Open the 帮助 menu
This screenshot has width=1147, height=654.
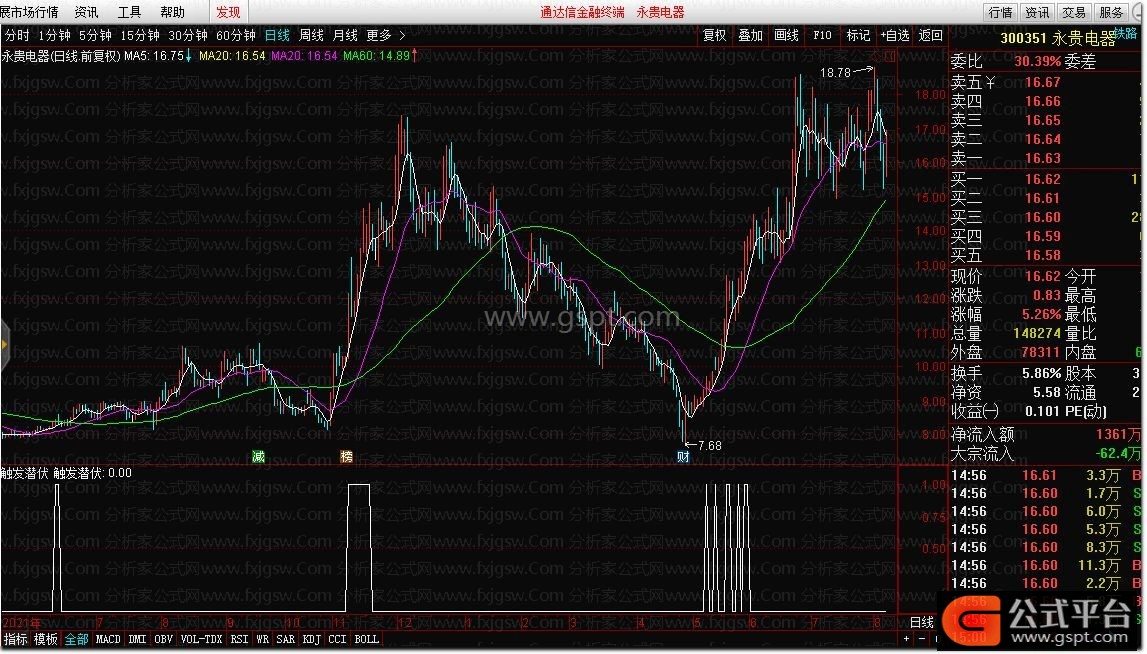coord(173,12)
